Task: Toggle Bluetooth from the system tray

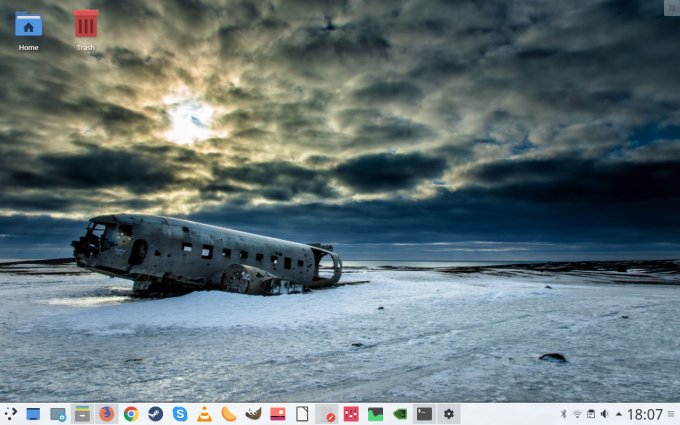Action: pyautogui.click(x=563, y=414)
